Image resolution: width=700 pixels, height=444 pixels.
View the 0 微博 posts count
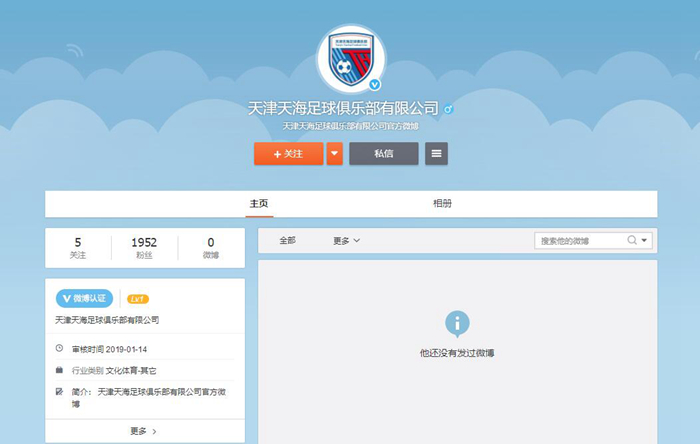click(x=211, y=248)
